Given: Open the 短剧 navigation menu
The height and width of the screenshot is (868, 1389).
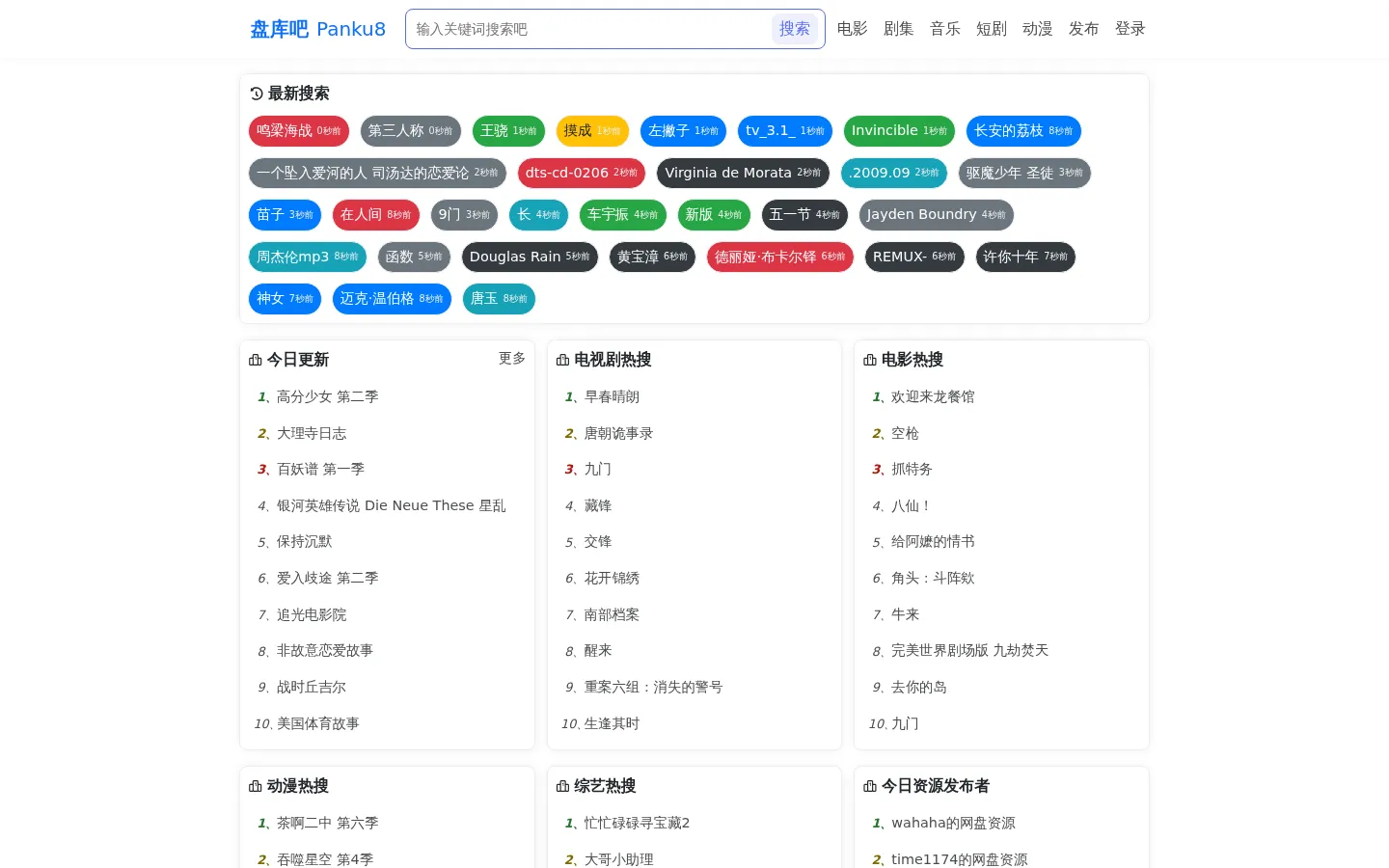Looking at the screenshot, I should coord(992,29).
